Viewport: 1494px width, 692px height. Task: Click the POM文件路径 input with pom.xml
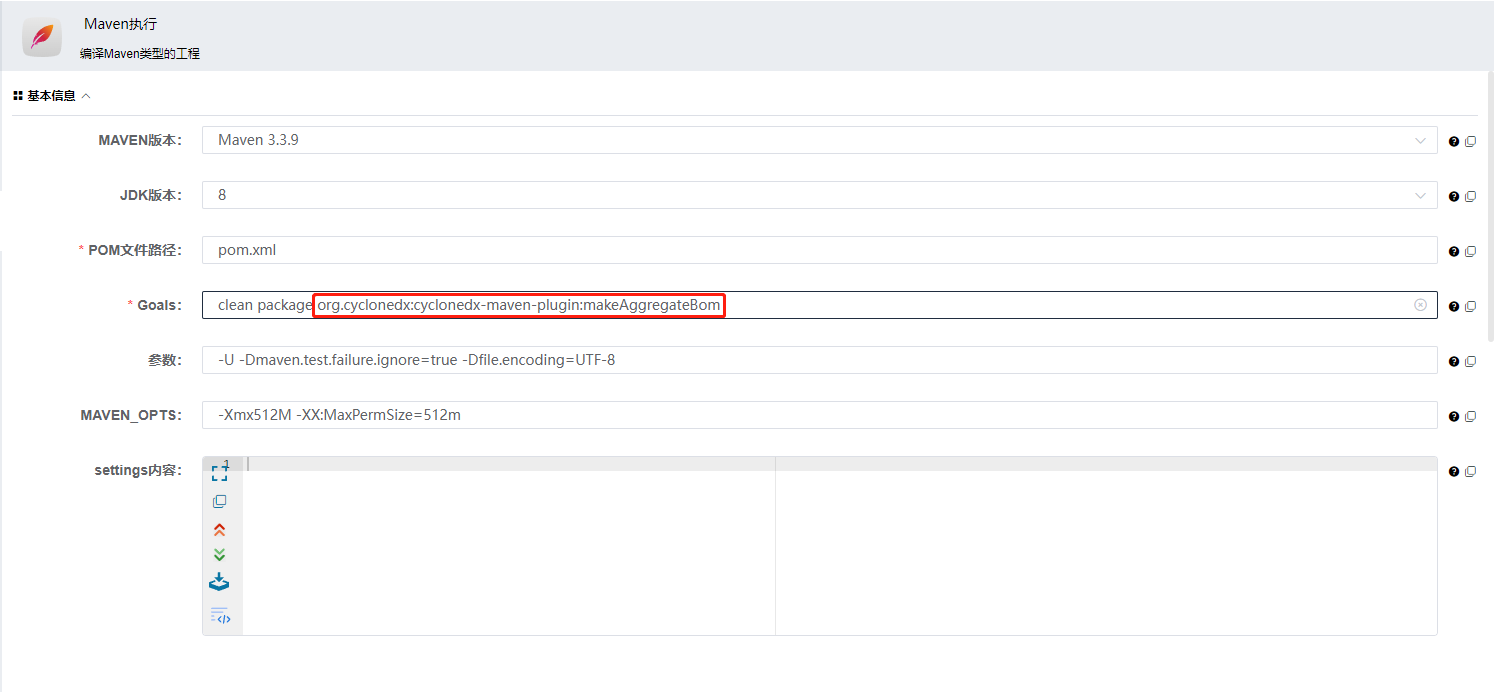(x=819, y=250)
